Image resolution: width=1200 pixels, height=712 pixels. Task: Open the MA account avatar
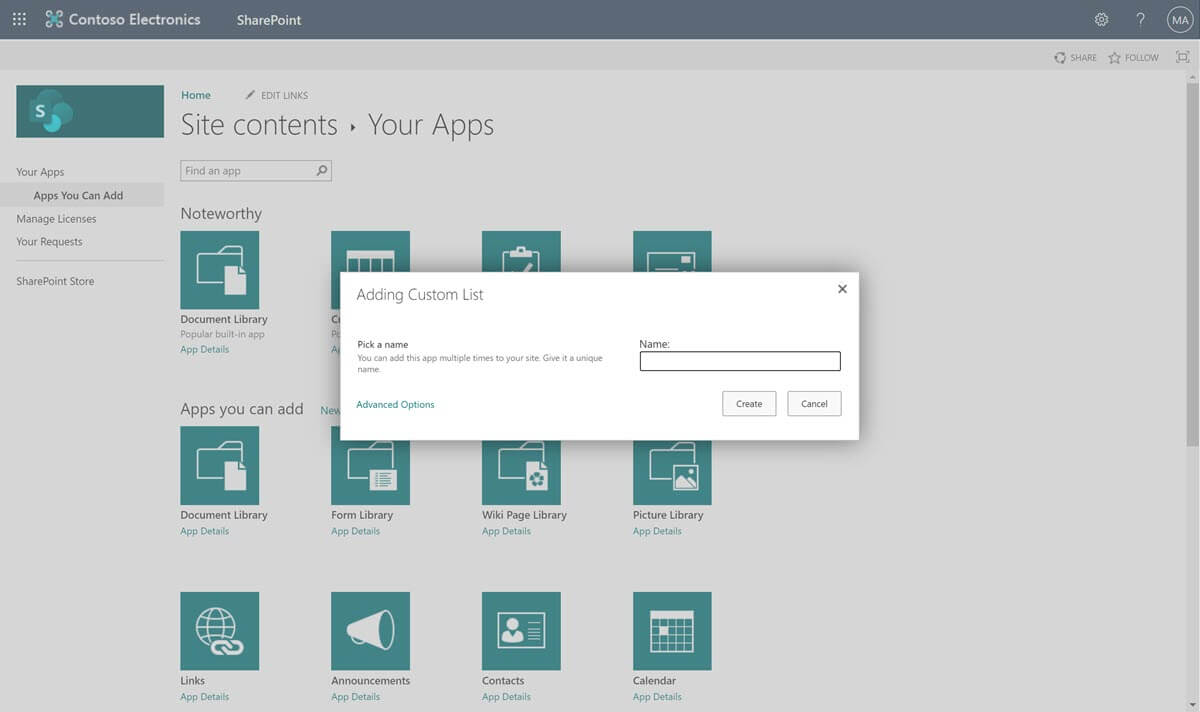(1180, 19)
